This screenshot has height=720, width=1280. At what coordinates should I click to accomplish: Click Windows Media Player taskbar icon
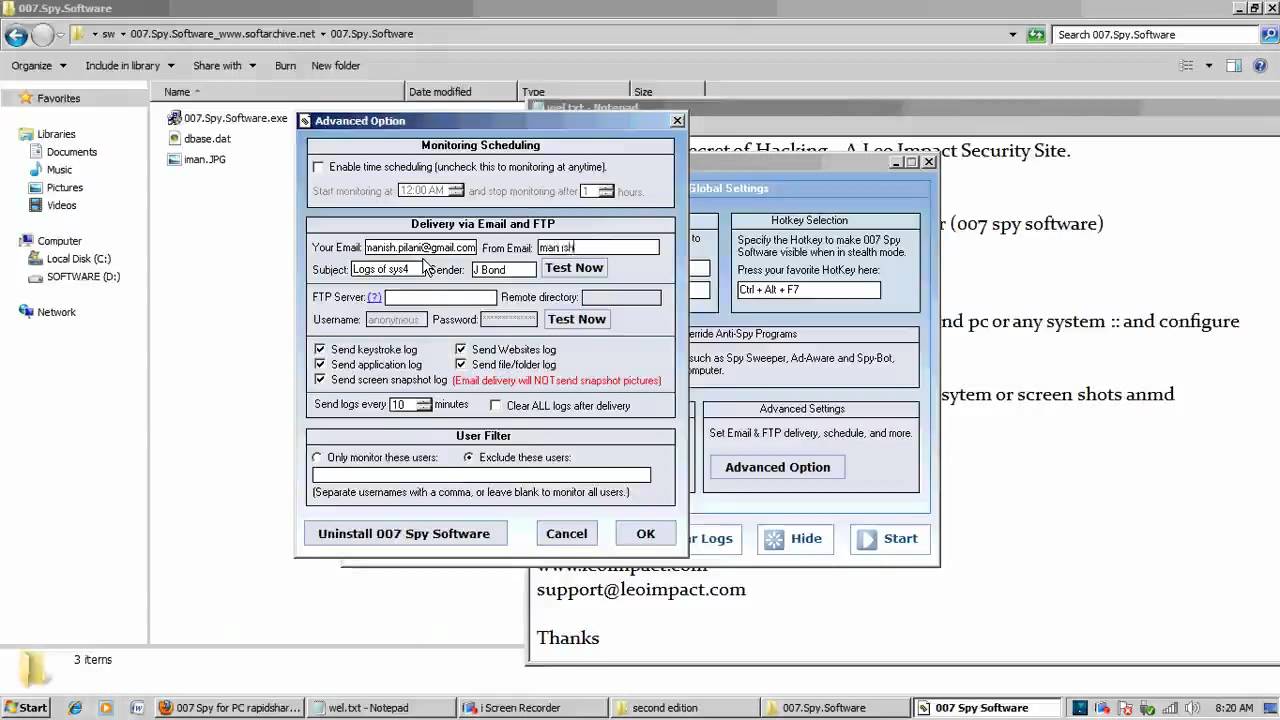(x=106, y=708)
